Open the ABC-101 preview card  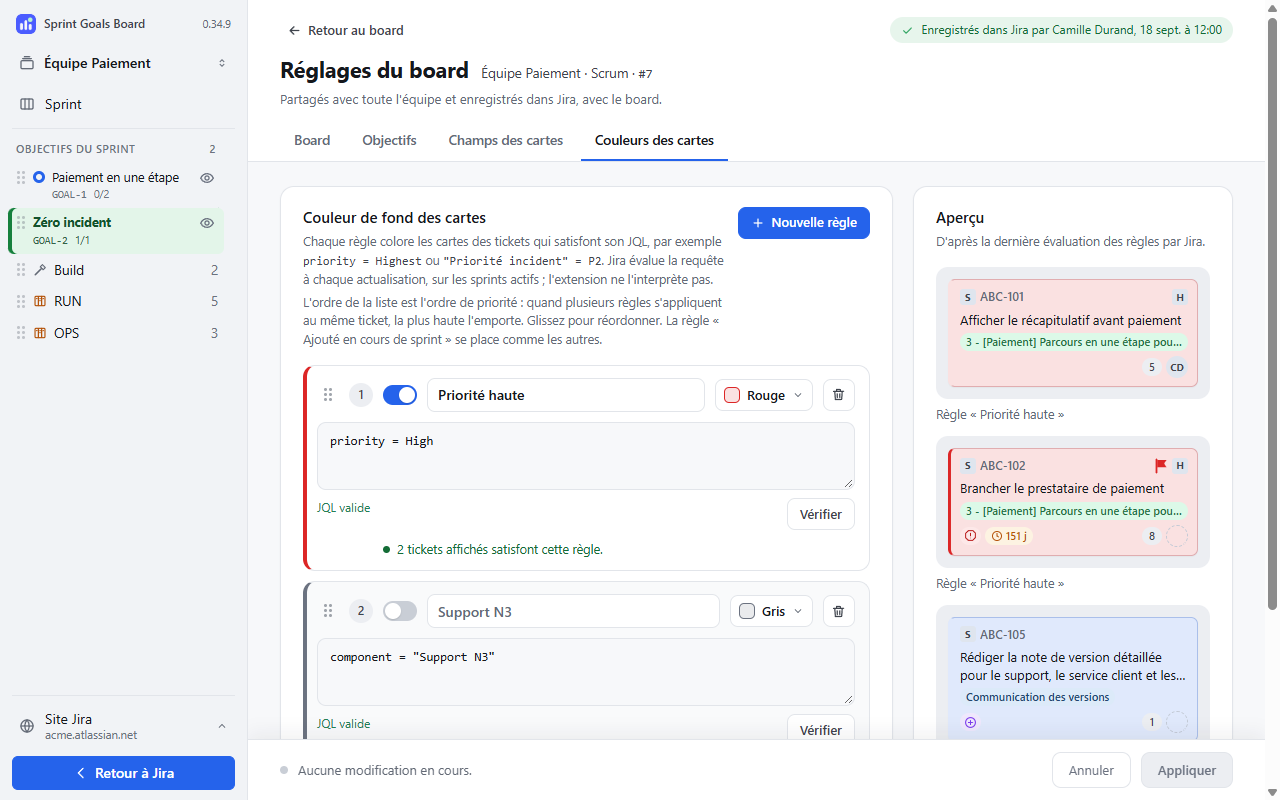click(x=1073, y=333)
